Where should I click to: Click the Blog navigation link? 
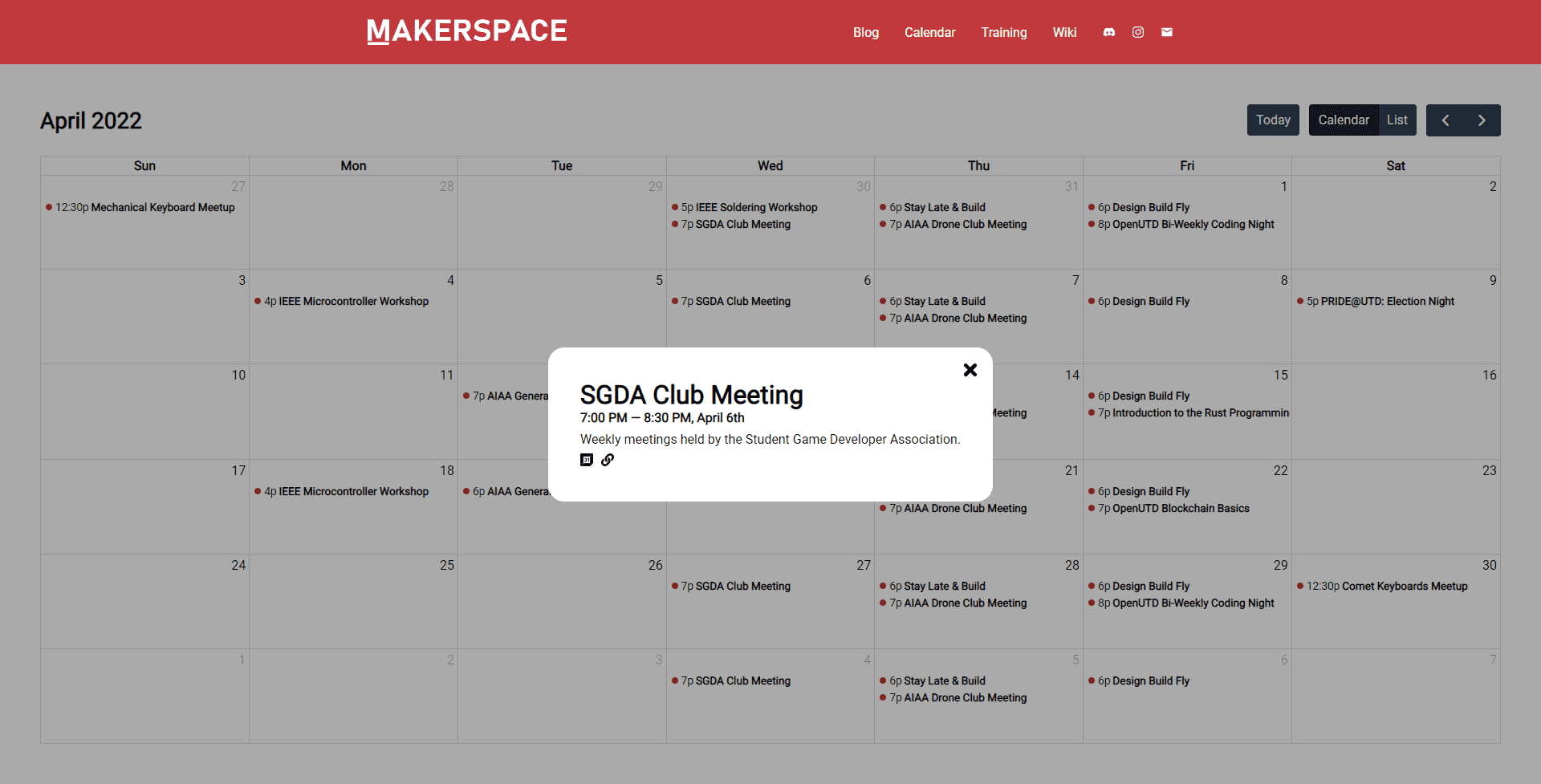(x=865, y=32)
